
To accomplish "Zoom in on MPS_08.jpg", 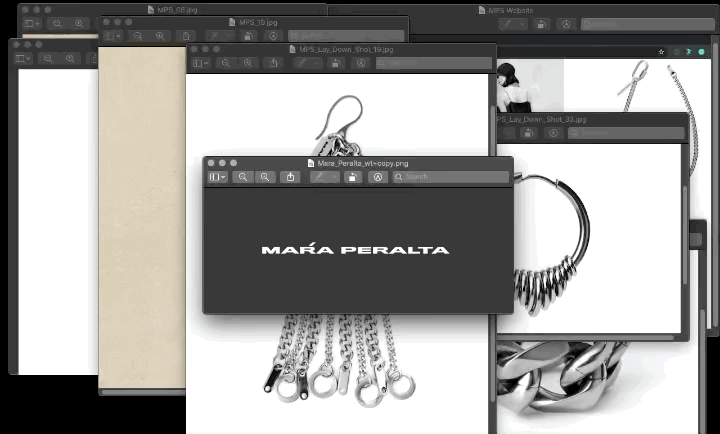I will pyautogui.click(x=79, y=23).
